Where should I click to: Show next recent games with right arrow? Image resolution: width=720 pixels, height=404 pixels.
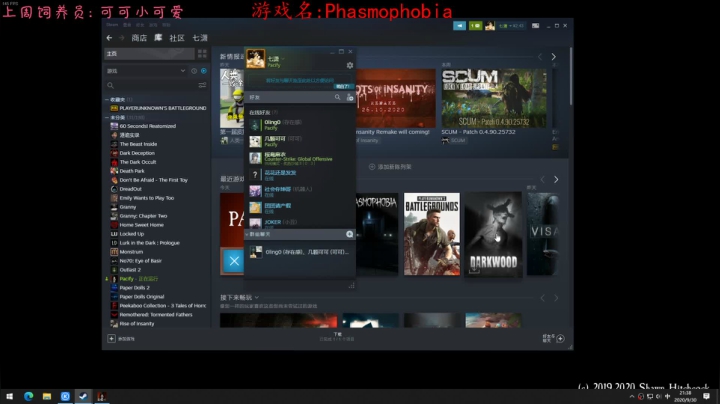556,180
